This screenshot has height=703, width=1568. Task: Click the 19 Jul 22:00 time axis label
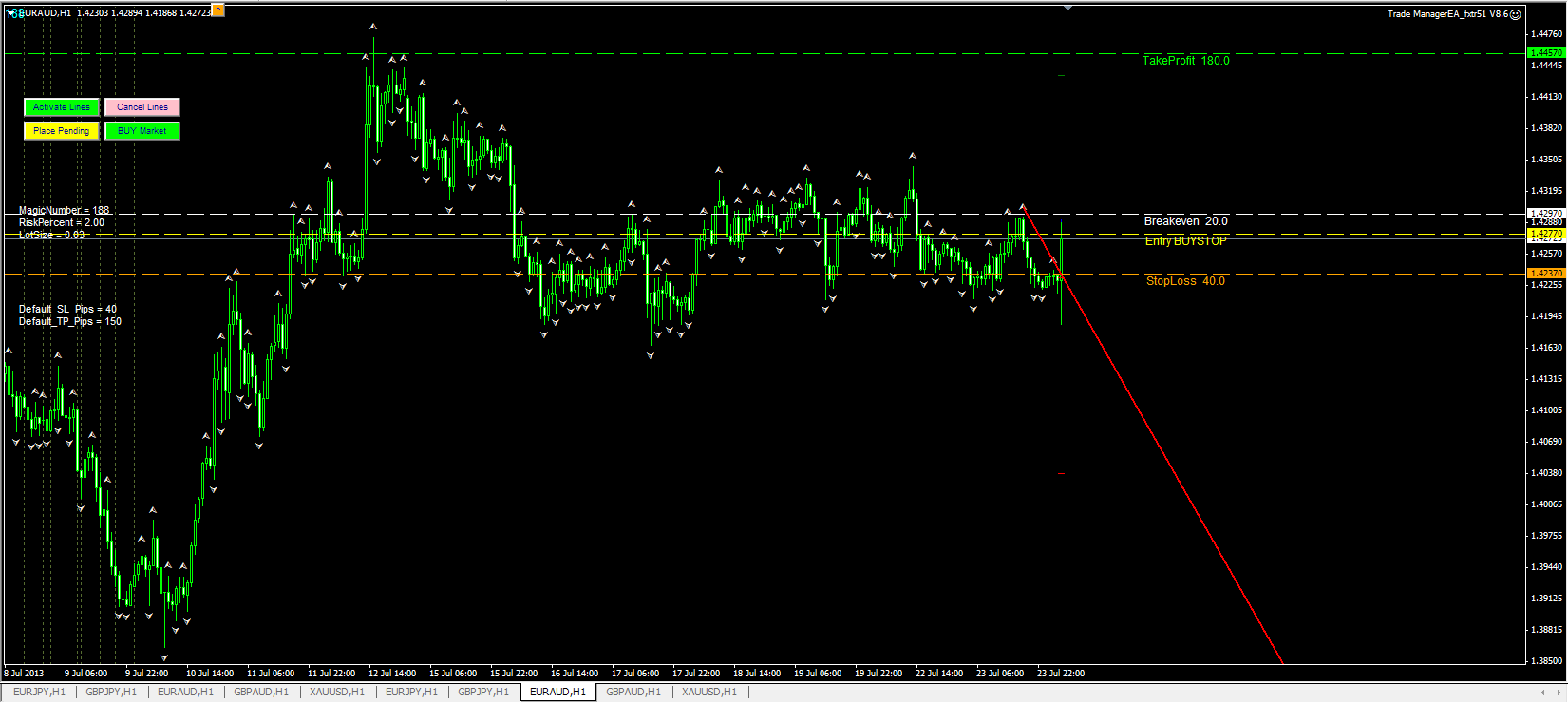878,674
